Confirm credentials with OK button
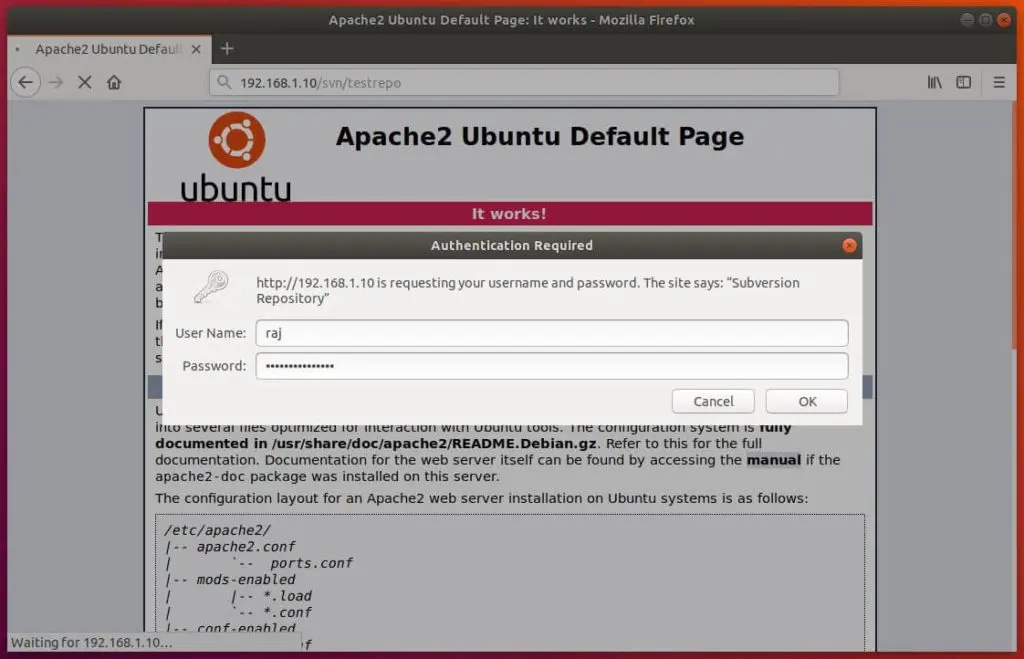 tap(807, 401)
